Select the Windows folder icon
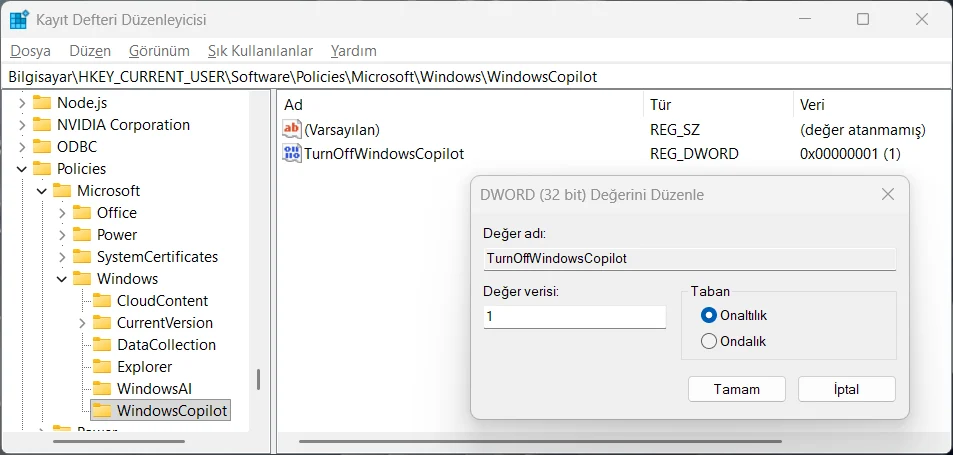 (82, 279)
